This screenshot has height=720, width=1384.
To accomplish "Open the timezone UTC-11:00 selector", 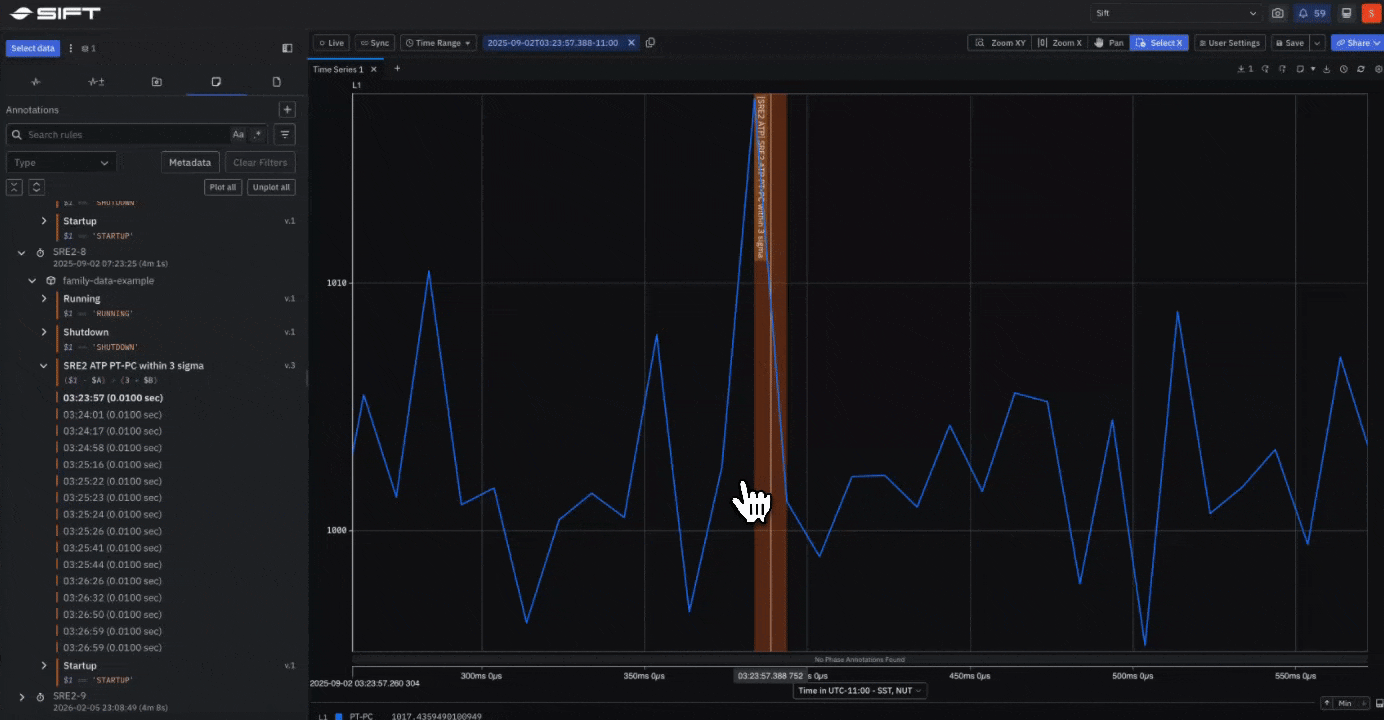I will (860, 690).
